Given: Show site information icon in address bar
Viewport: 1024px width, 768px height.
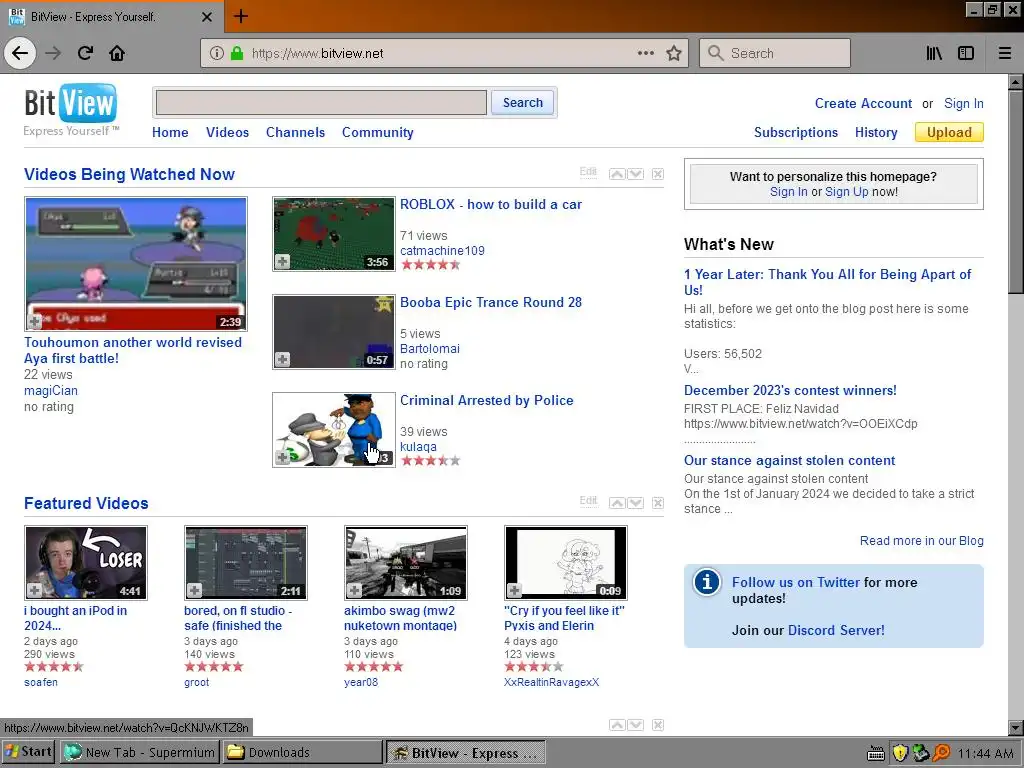Looking at the screenshot, I should 217,53.
